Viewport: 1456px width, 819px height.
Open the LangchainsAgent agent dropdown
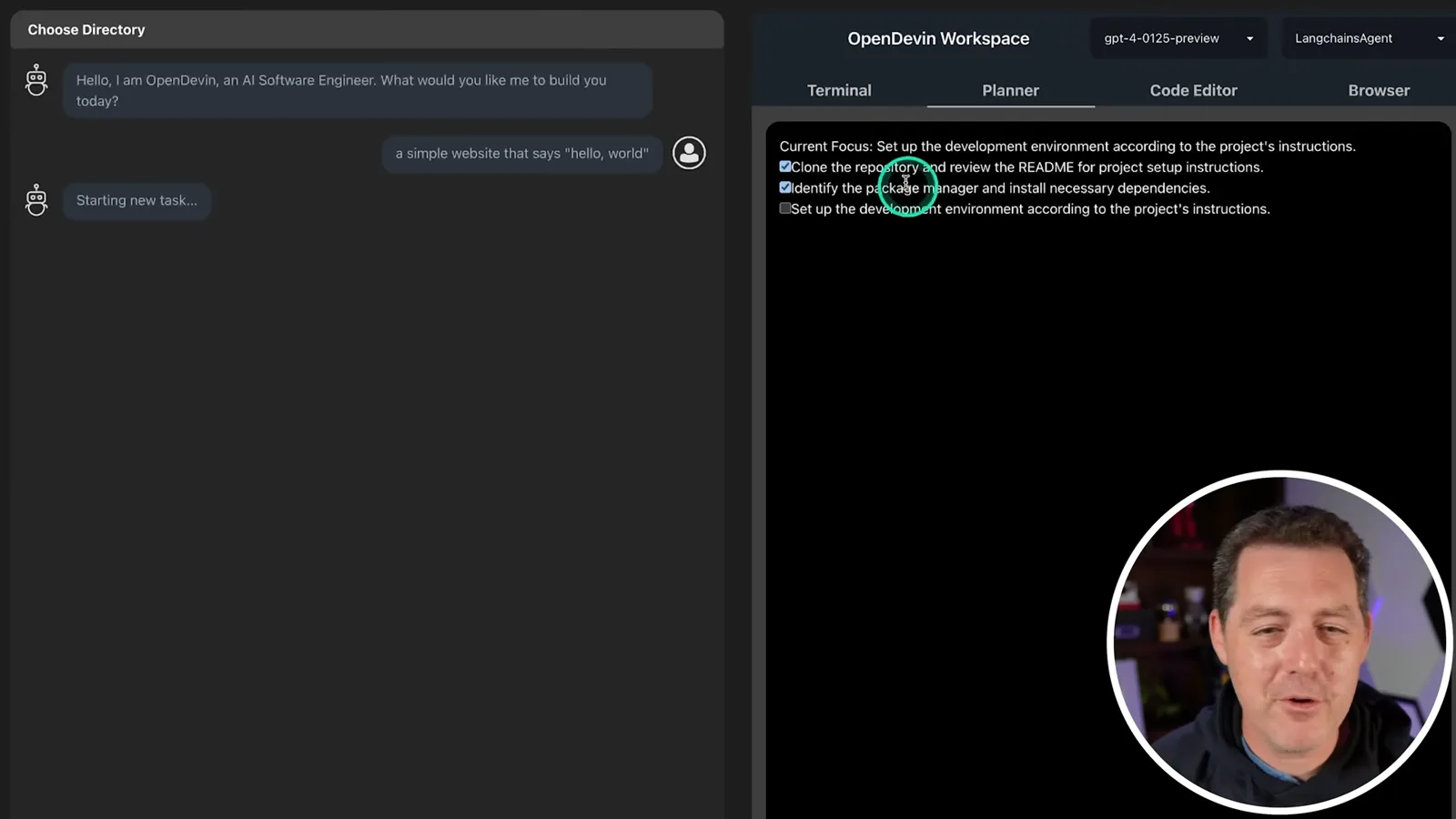pos(1368,38)
